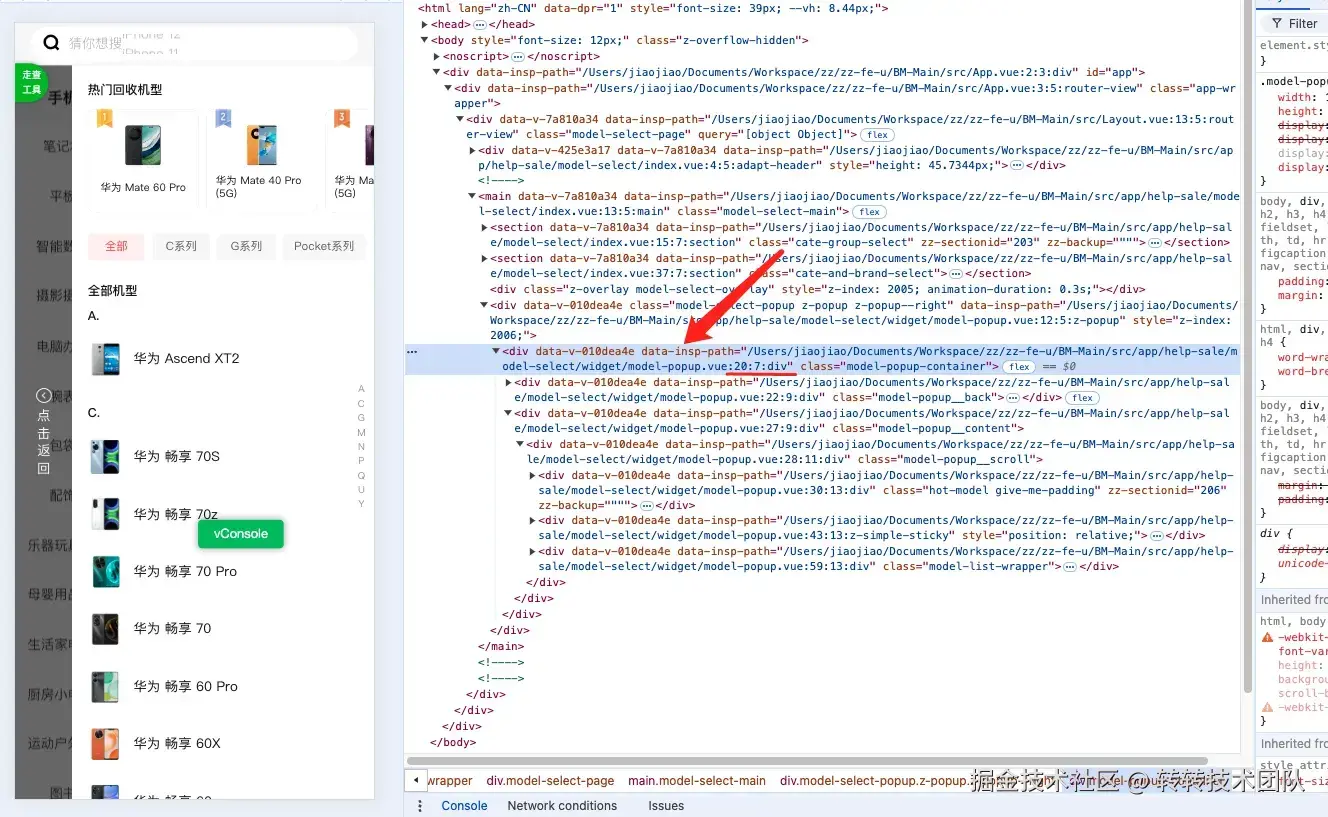Click the breadcrumb scroll-left arrow

415,780
